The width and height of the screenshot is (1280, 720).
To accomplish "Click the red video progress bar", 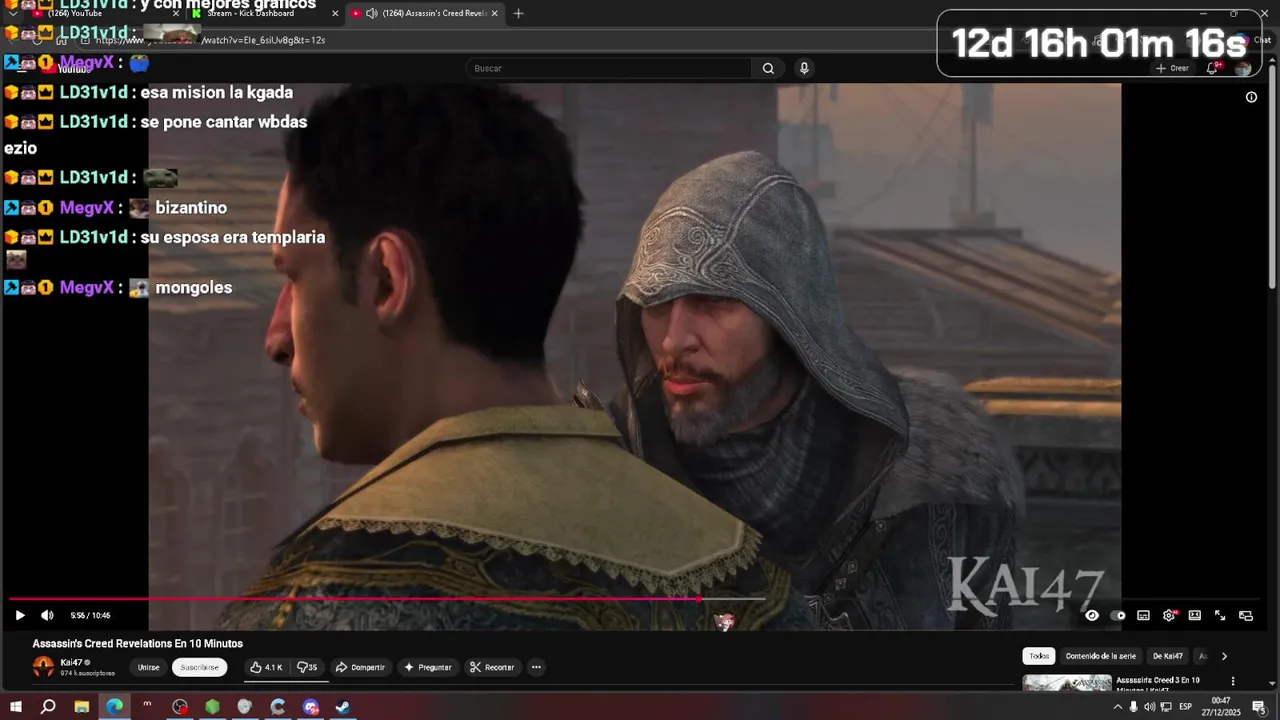I will [x=353, y=599].
